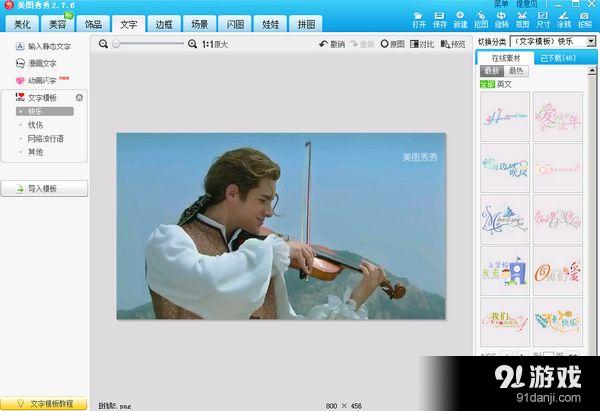The width and height of the screenshot is (600, 411).
Task: Sort templates by 最新
Action: coord(492,71)
